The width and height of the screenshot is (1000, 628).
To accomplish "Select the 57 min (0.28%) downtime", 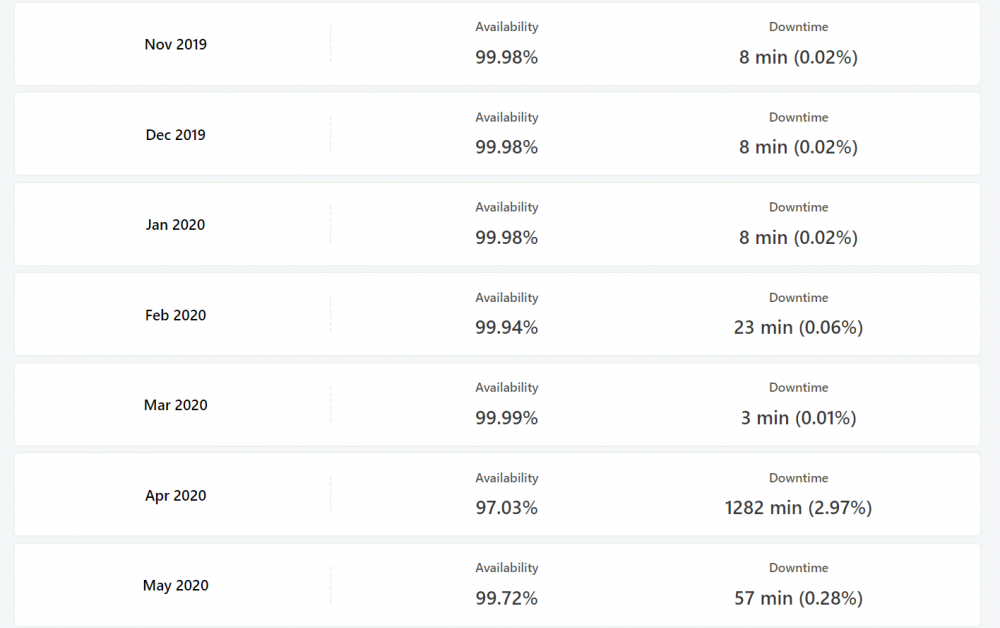I will [x=798, y=598].
